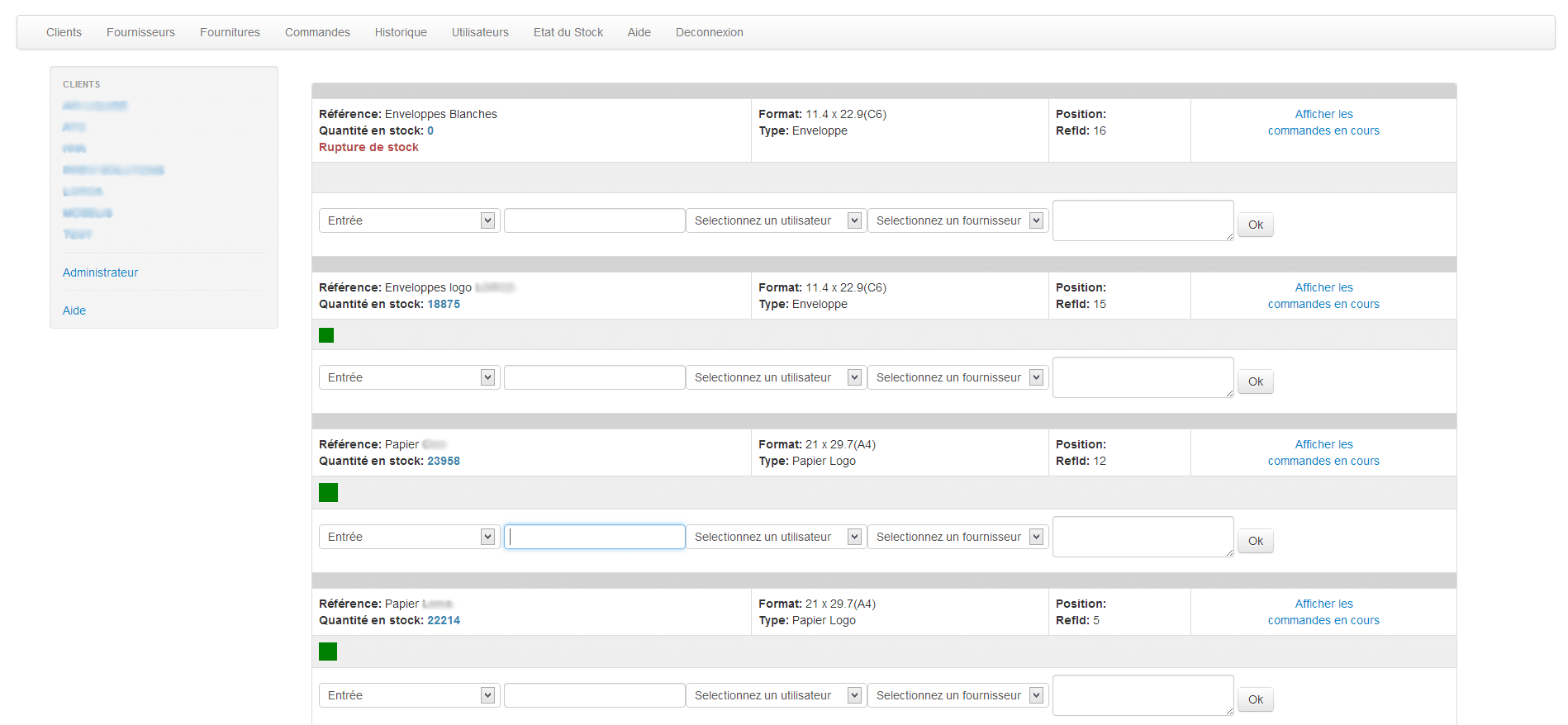The width and height of the screenshot is (1568, 725).
Task: Click Deconnexion to log out
Action: (x=709, y=32)
